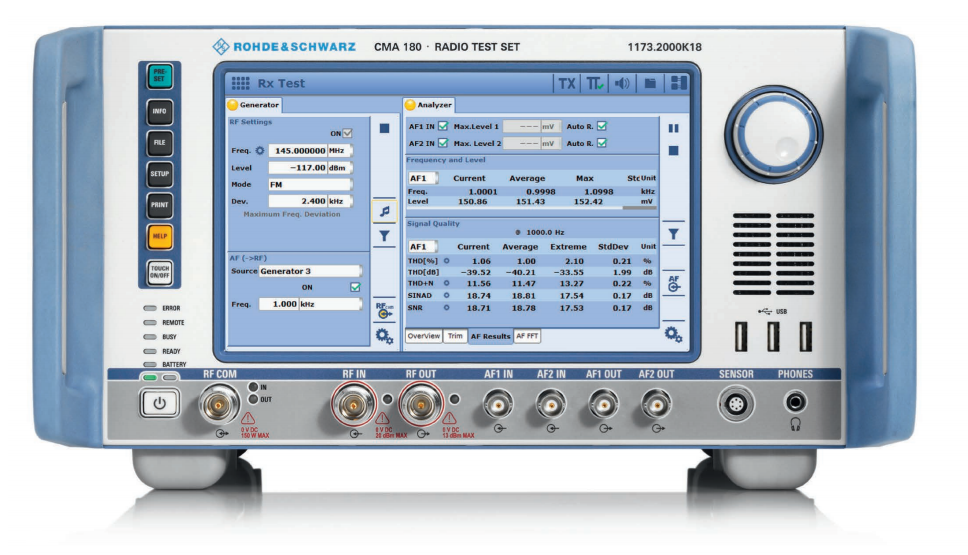Screen dimensions: 968x555
Task: Disable the AF generator ON checkbox
Action: 354,287
